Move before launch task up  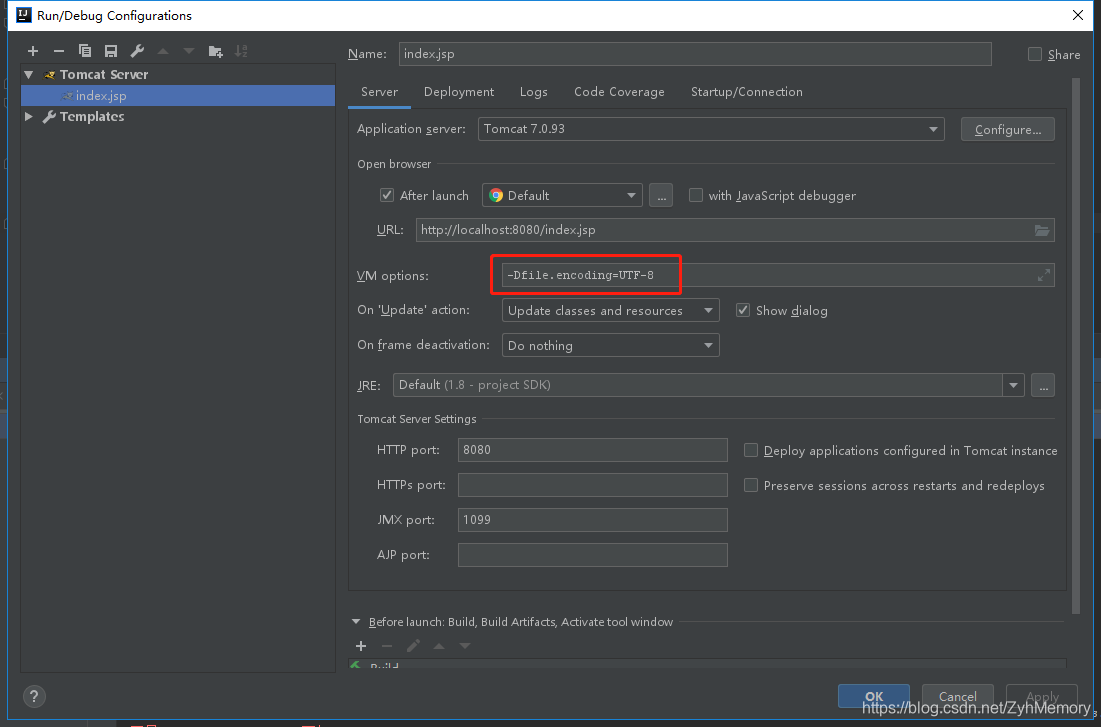439,646
